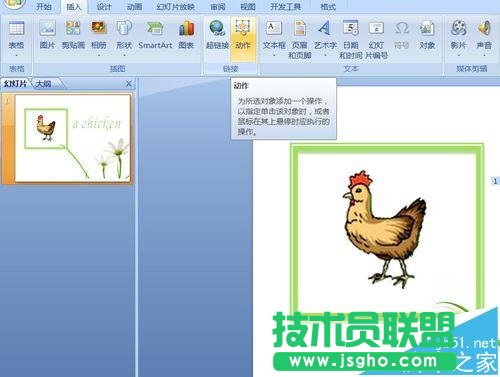Insert a sound (声音)
The image size is (500, 377).
point(484,38)
